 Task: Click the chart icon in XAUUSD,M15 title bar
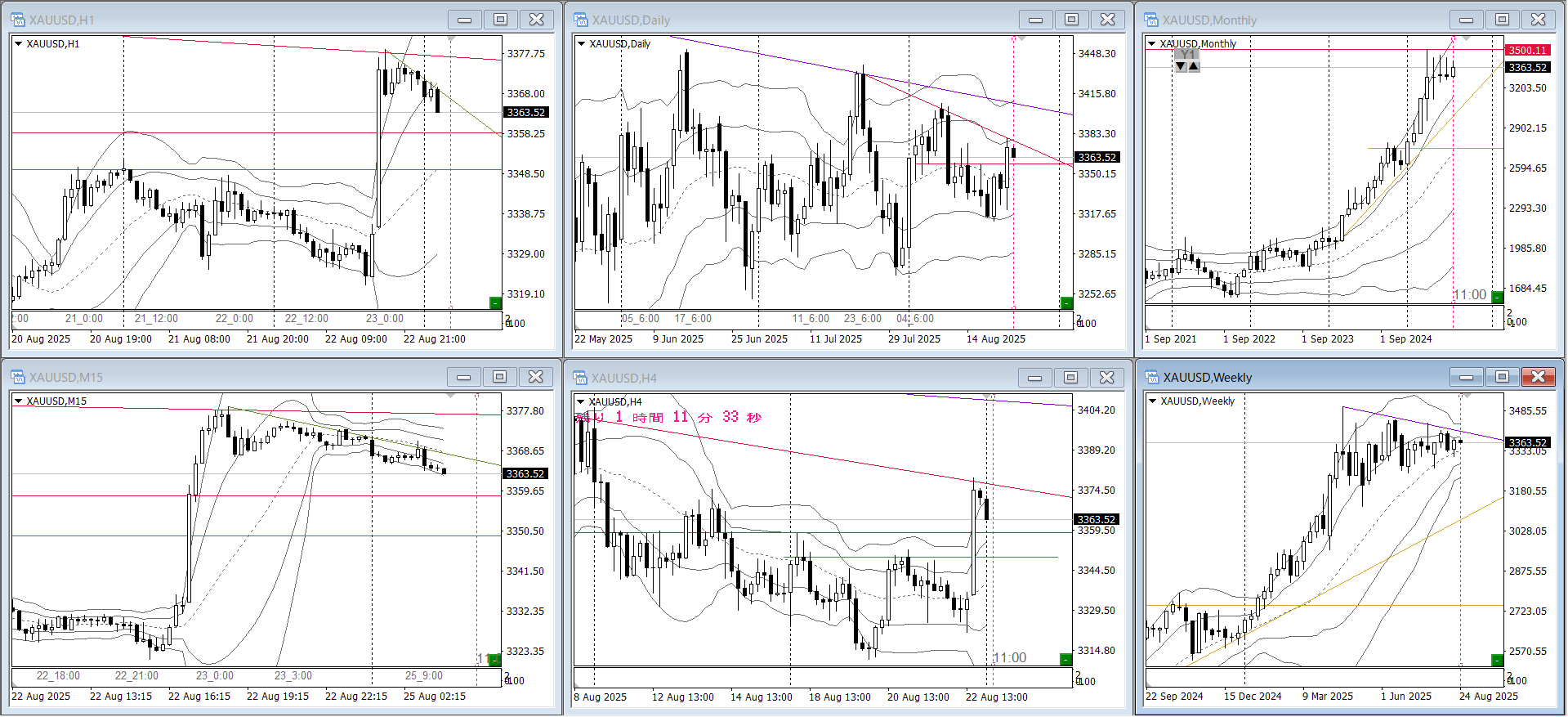click(18, 377)
